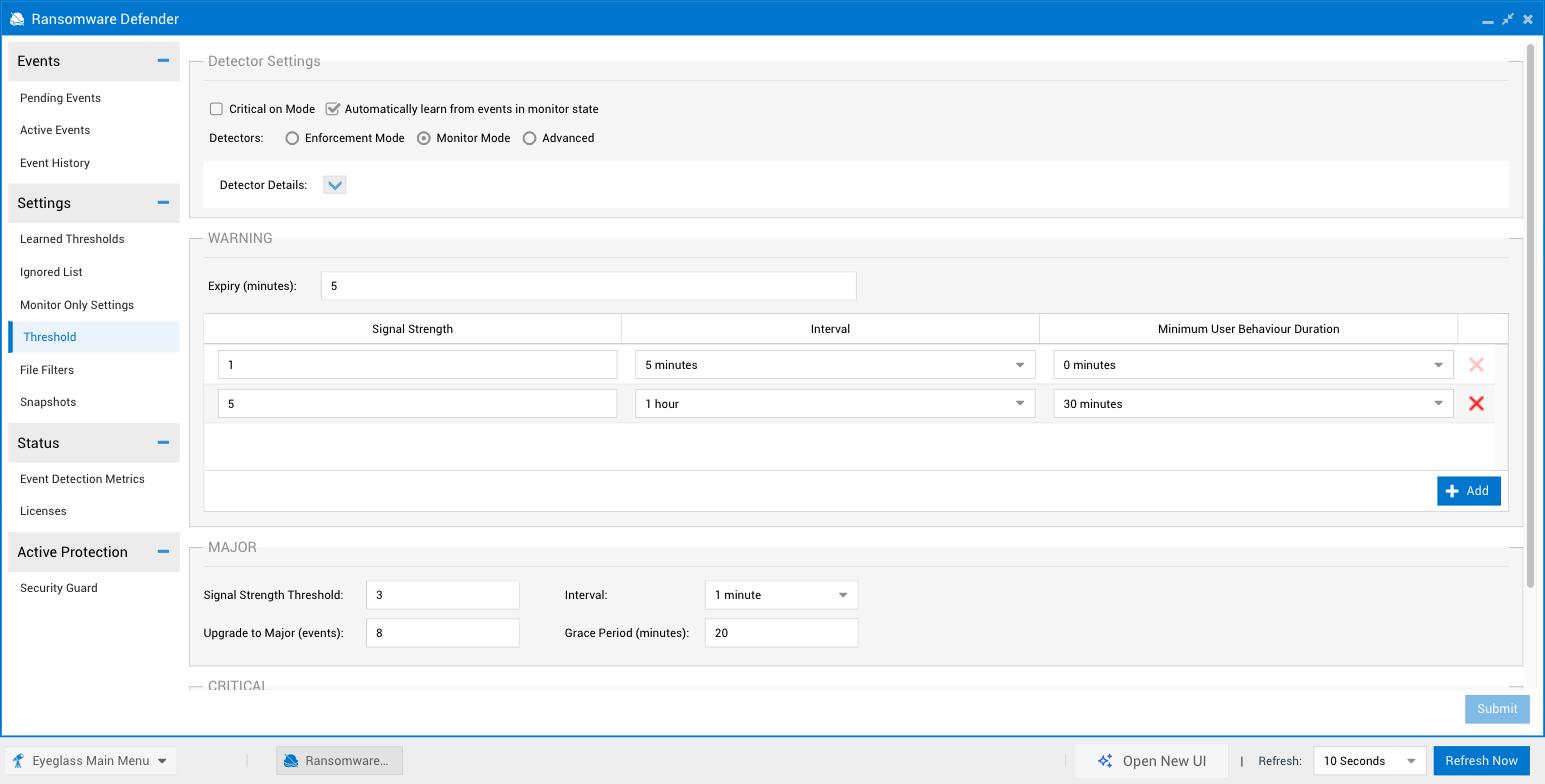Open Monitor Only Settings
The image size is (1545, 784).
point(77,305)
